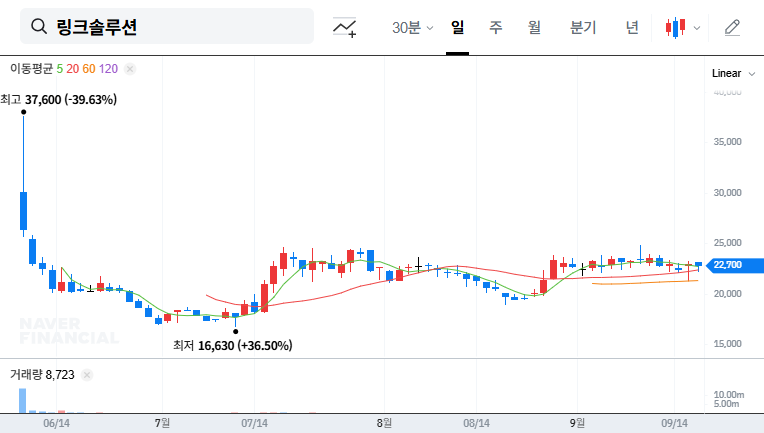Click the 이동평균 indicator label
The width and height of the screenshot is (764, 433).
pyautogui.click(x=31, y=69)
